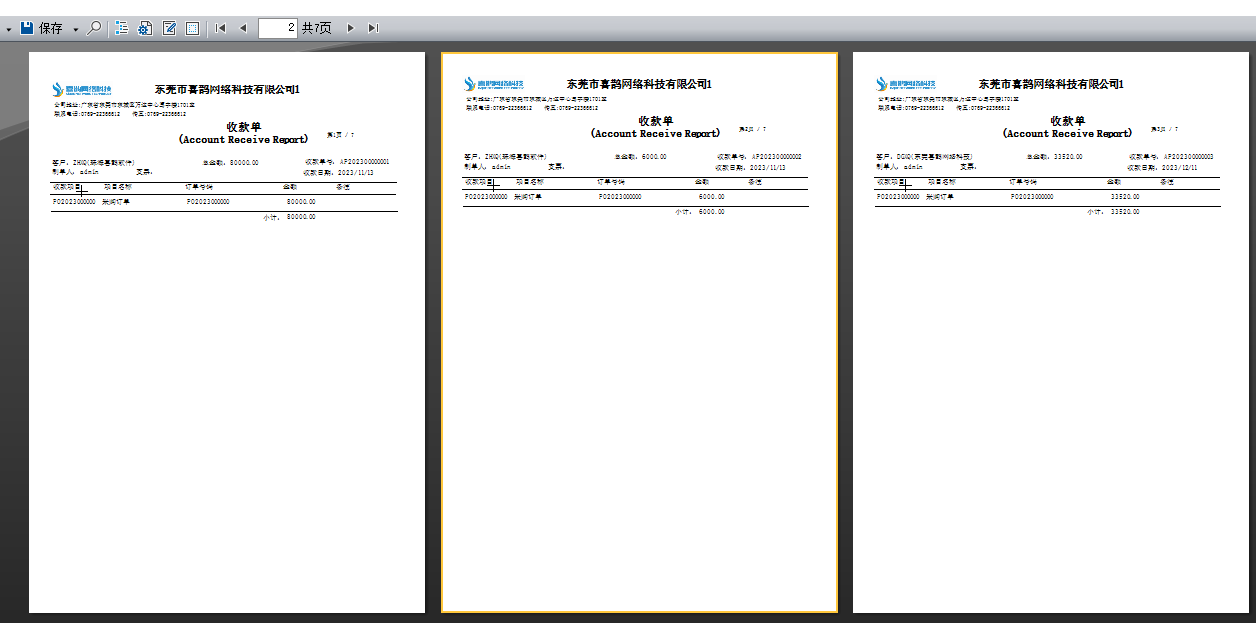Click receipt number AP202300000002 on page two
This screenshot has height=623, width=1256.
(x=776, y=157)
